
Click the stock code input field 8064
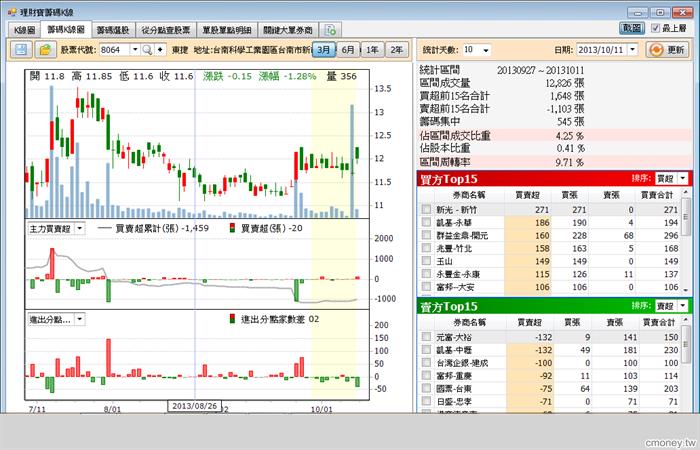(114, 50)
